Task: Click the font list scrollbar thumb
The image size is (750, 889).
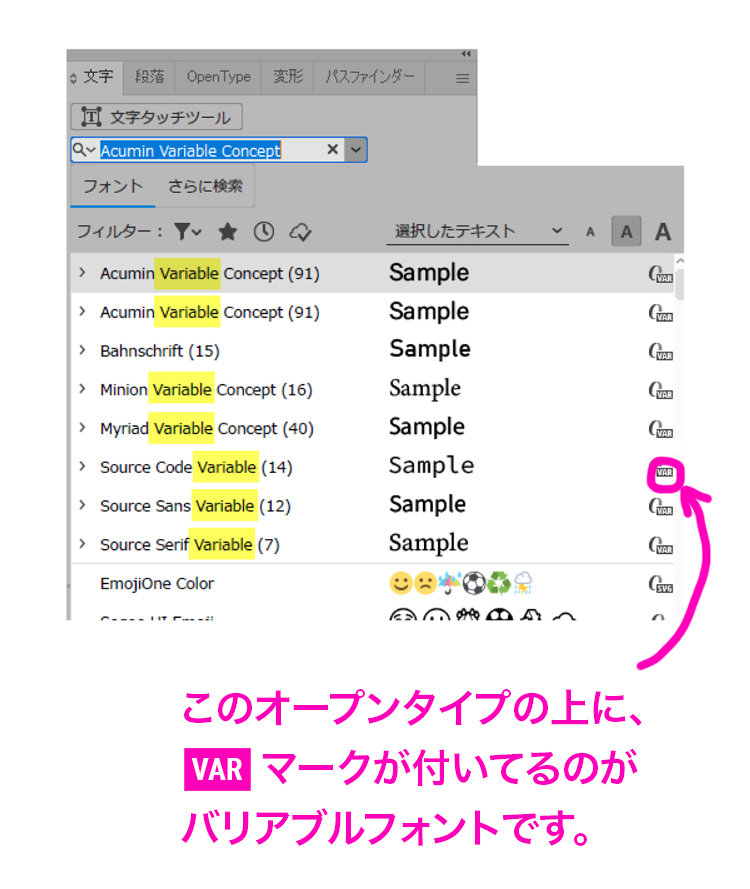Action: tap(680, 284)
